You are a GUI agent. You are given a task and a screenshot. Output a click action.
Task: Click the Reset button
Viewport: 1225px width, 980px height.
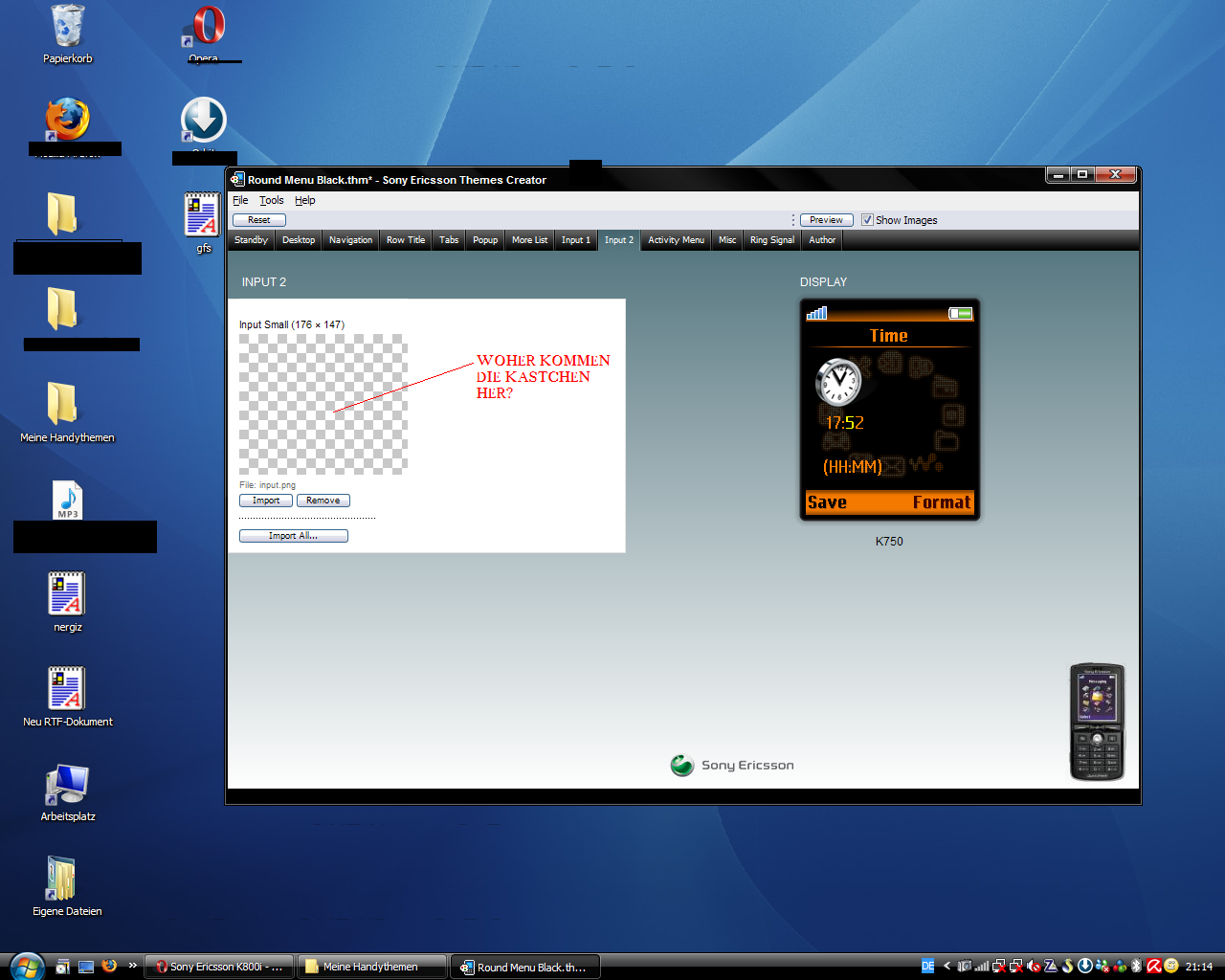pos(259,220)
